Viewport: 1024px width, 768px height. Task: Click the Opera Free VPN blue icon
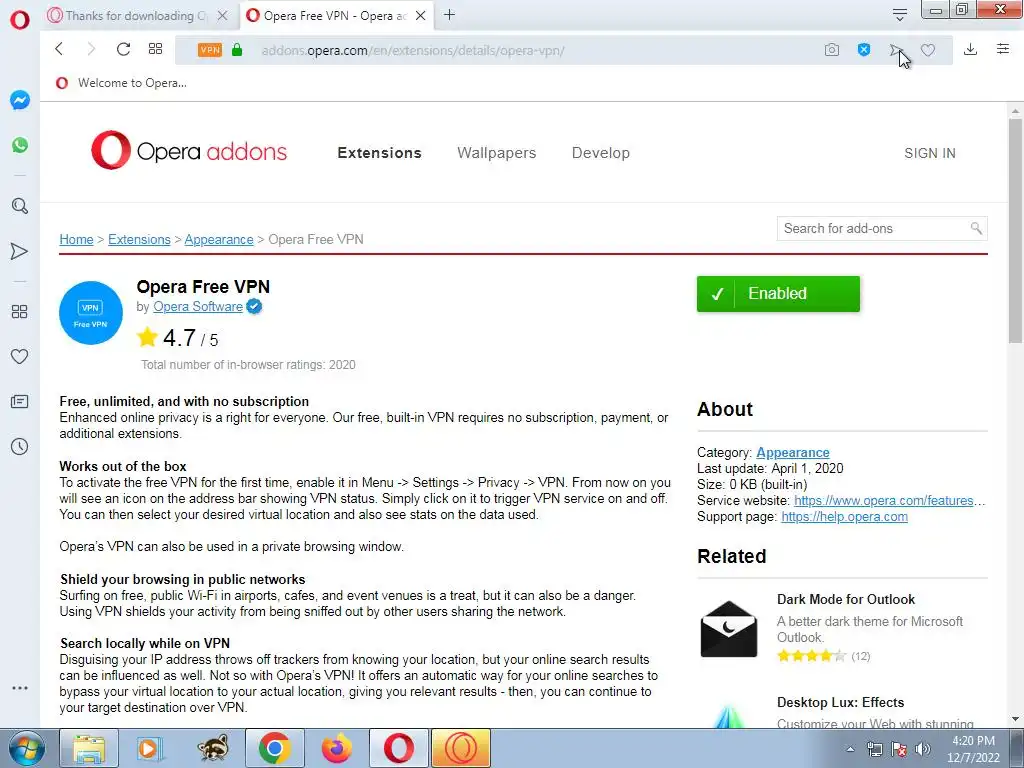(91, 313)
